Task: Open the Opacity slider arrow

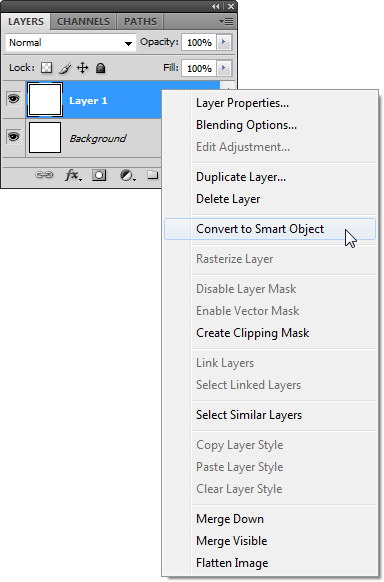Action: click(224, 42)
